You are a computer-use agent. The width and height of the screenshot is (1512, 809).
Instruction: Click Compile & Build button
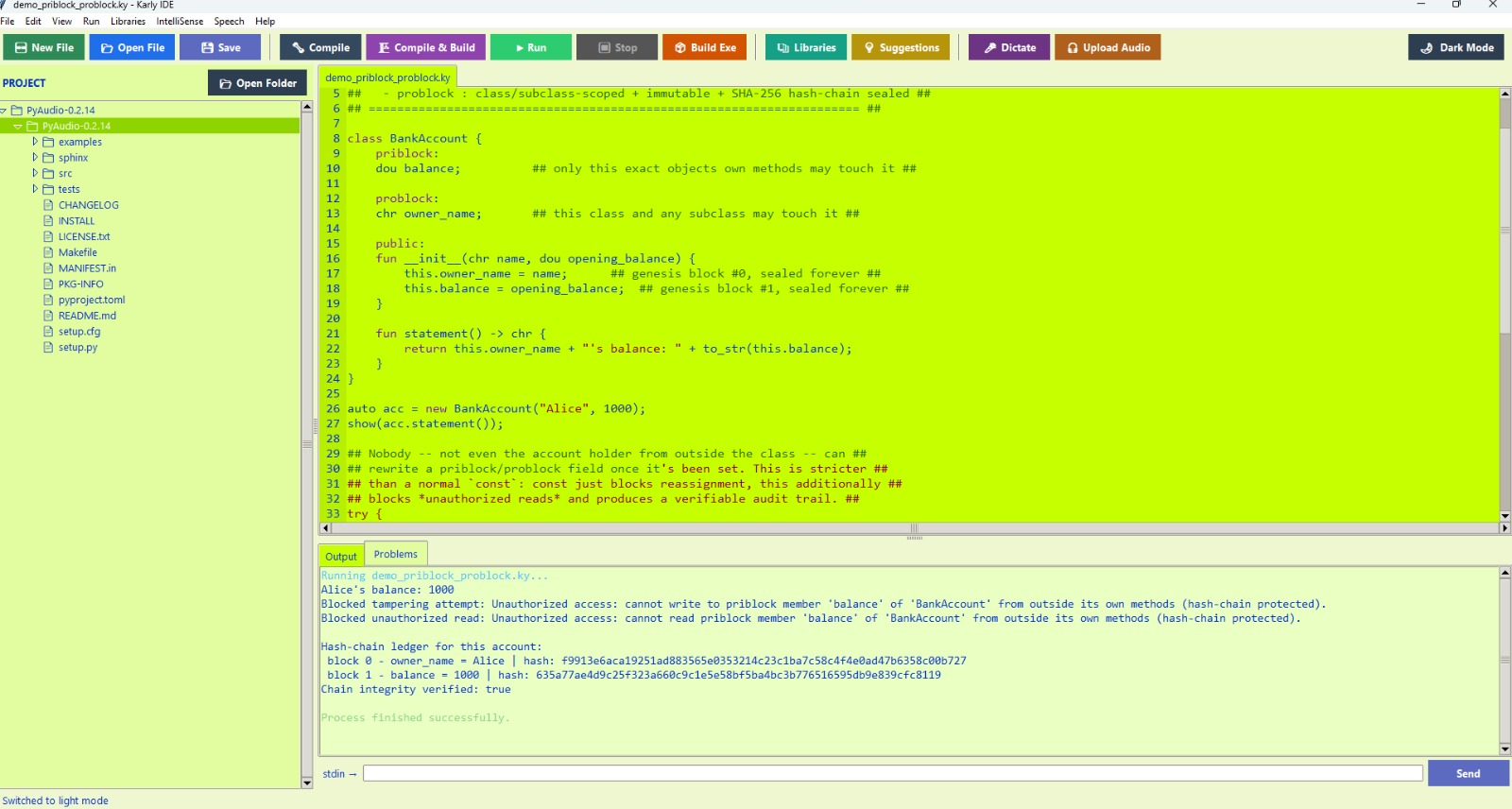point(426,47)
